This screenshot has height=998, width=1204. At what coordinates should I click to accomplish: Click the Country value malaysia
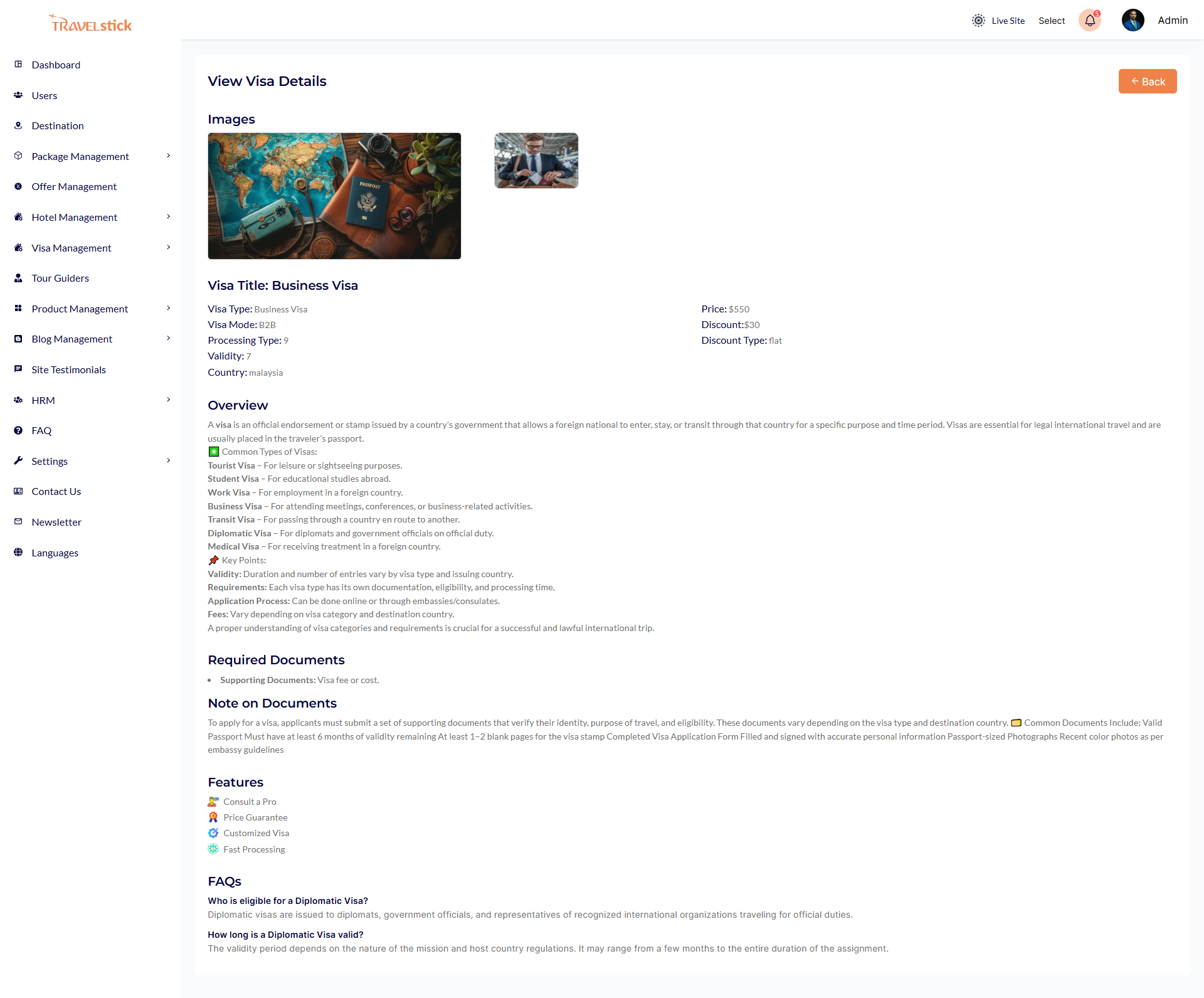(266, 373)
